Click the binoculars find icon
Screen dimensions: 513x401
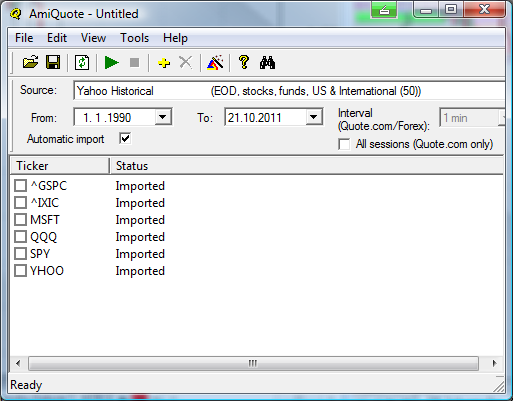tap(267, 63)
